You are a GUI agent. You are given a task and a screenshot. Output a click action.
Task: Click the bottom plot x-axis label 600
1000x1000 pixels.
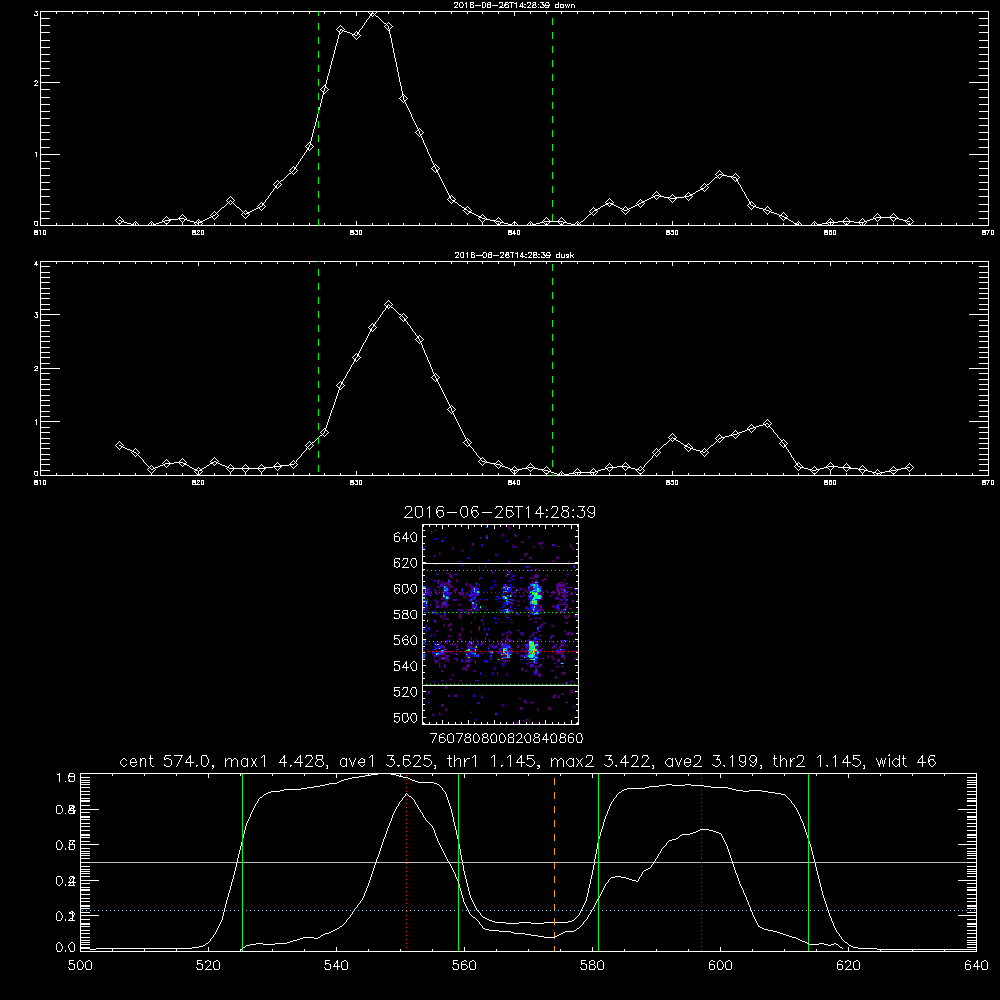click(720, 966)
